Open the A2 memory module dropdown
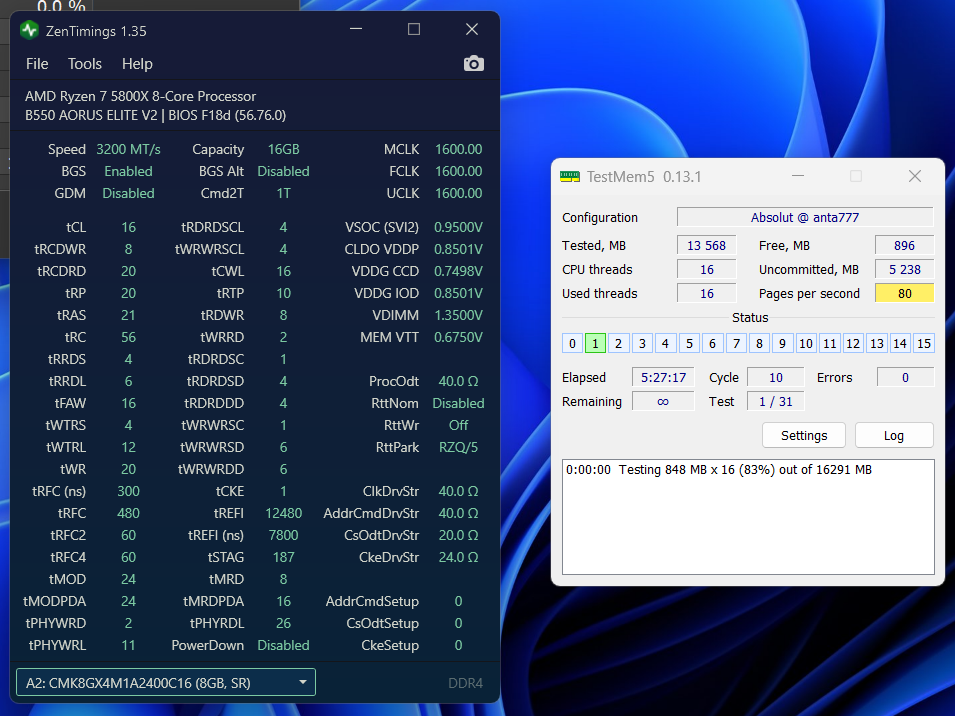The width and height of the screenshot is (955, 716). click(x=166, y=683)
